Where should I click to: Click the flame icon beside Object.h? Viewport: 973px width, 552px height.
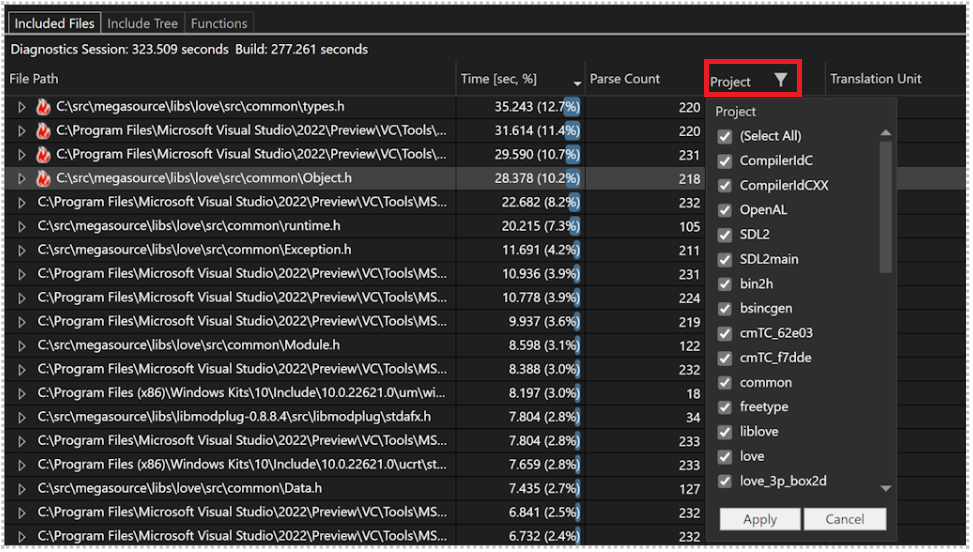coord(43,178)
